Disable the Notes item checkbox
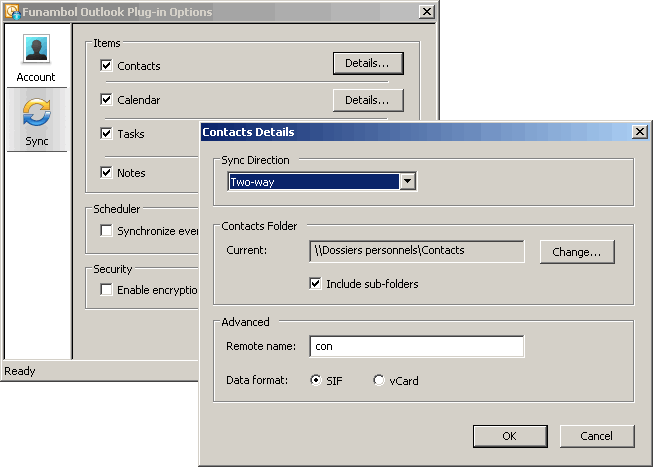Screen dimensions: 653x467 107,172
